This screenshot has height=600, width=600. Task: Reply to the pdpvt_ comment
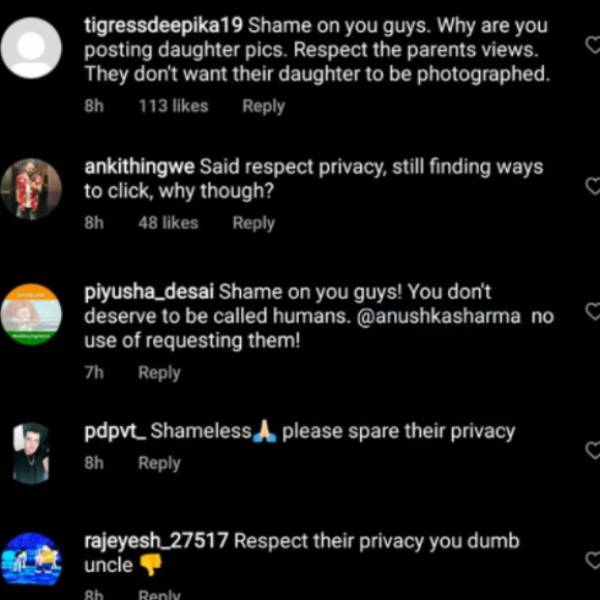coord(159,463)
